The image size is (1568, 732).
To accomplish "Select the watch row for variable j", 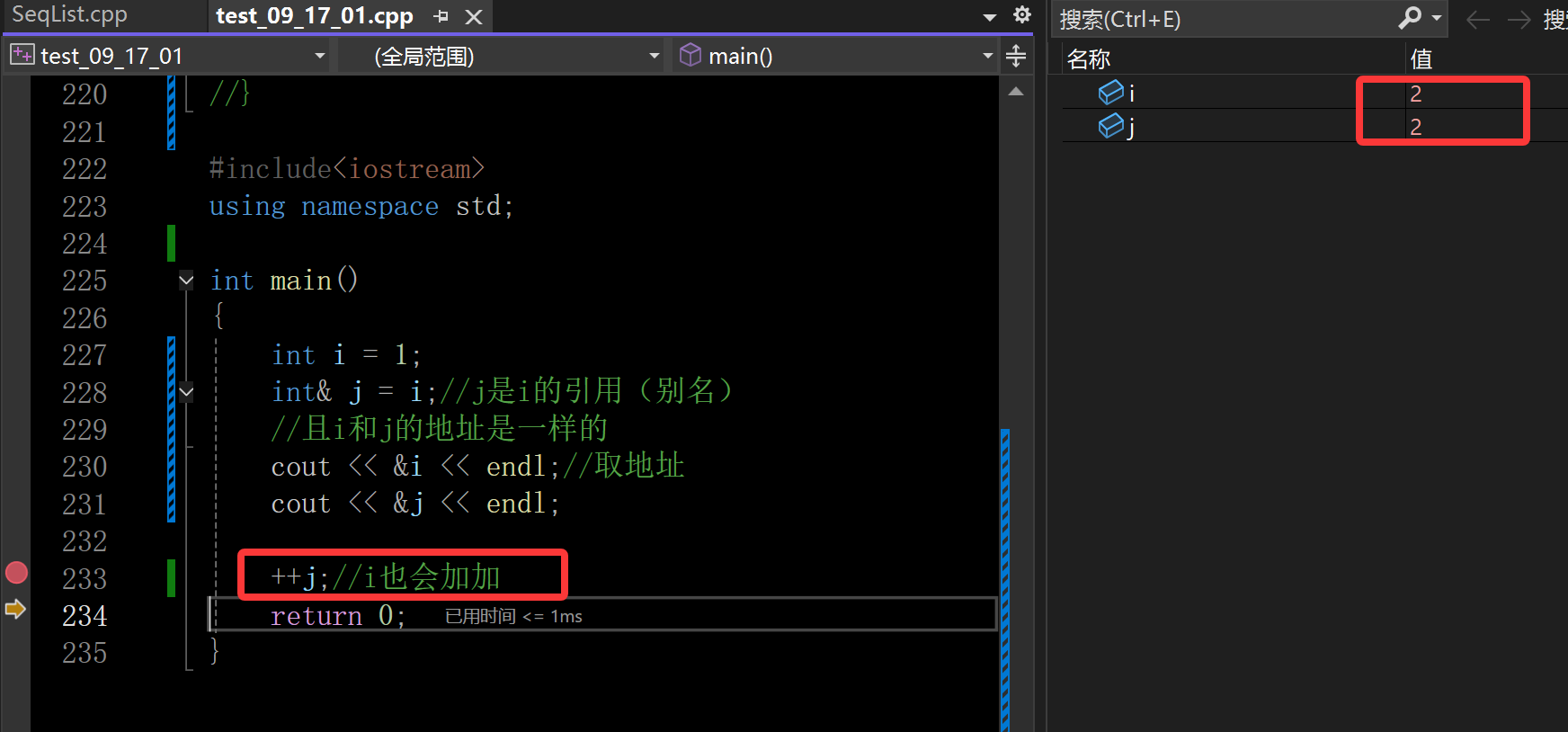I will point(1314,127).
